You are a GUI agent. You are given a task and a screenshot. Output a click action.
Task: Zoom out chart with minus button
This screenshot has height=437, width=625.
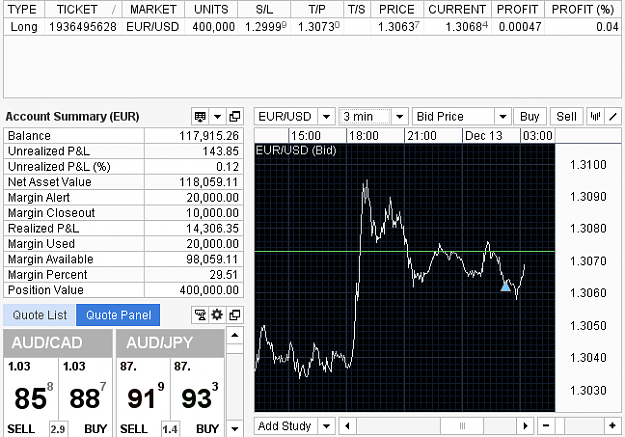tap(546, 426)
